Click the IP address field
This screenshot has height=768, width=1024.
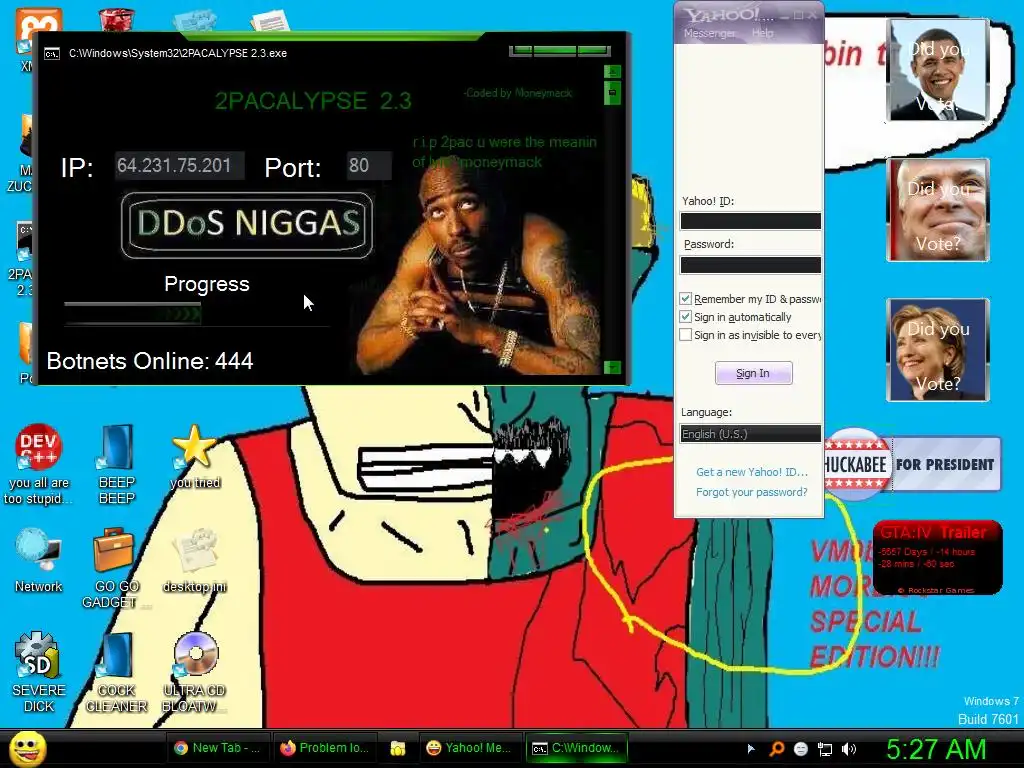point(180,166)
